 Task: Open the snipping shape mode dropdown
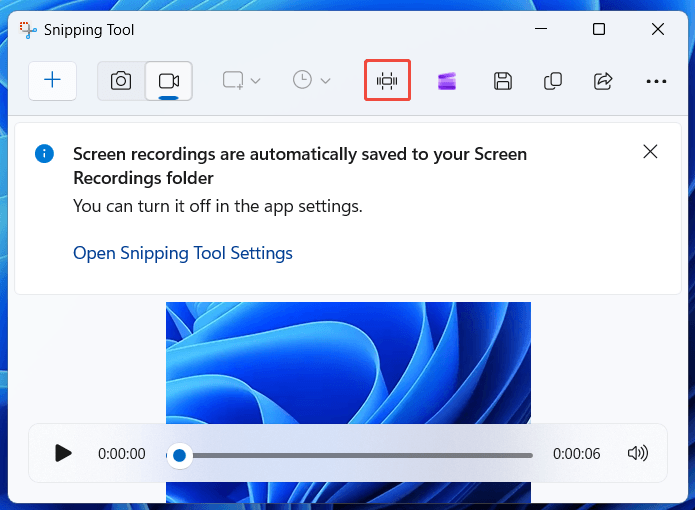tap(242, 81)
